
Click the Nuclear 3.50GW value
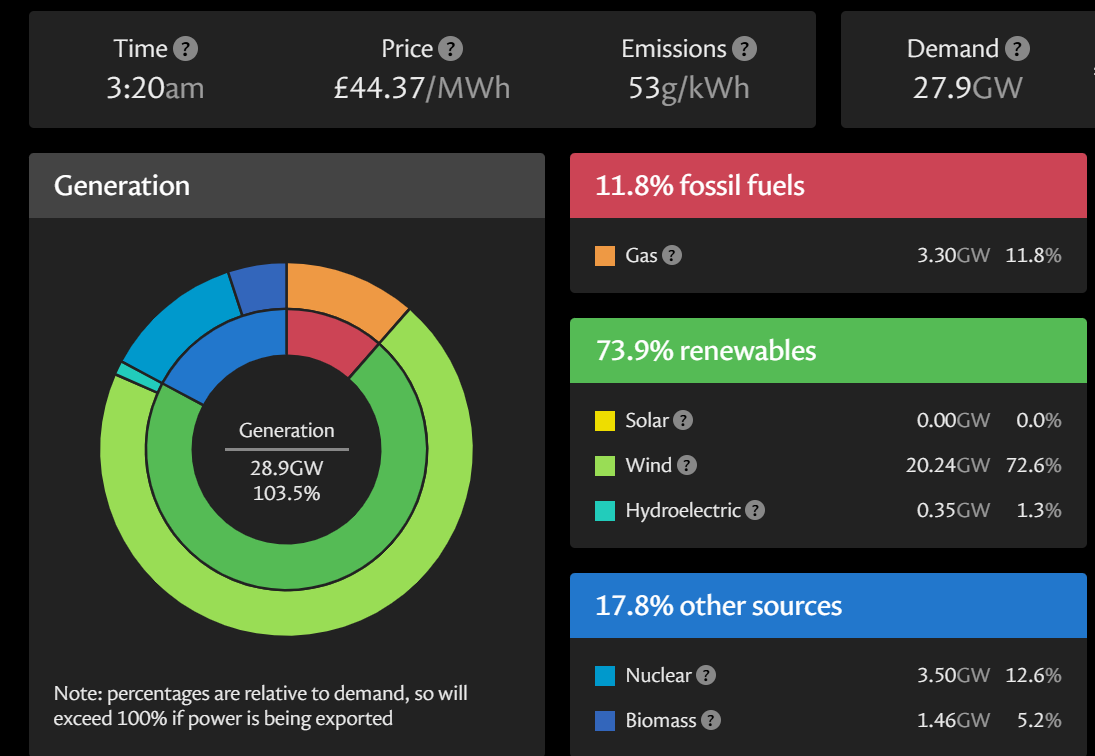[953, 675]
